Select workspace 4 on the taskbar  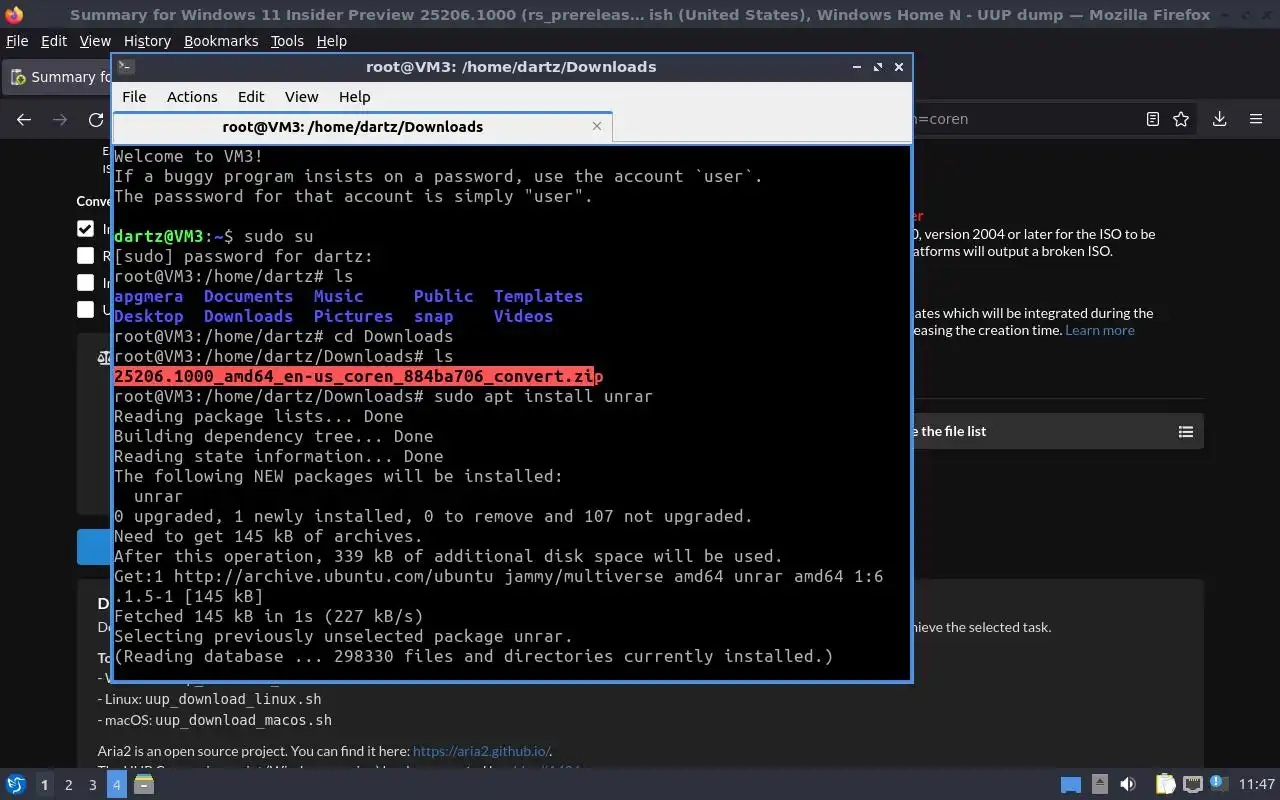(x=116, y=785)
